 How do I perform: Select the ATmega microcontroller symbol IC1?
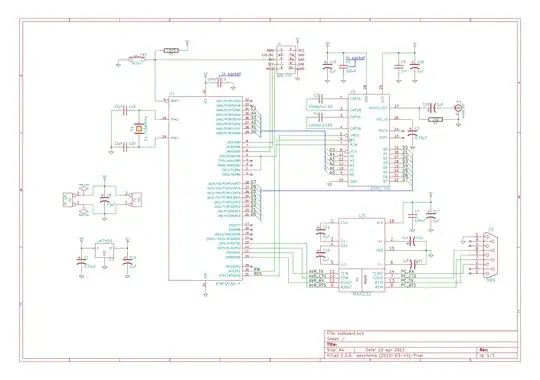coord(205,188)
